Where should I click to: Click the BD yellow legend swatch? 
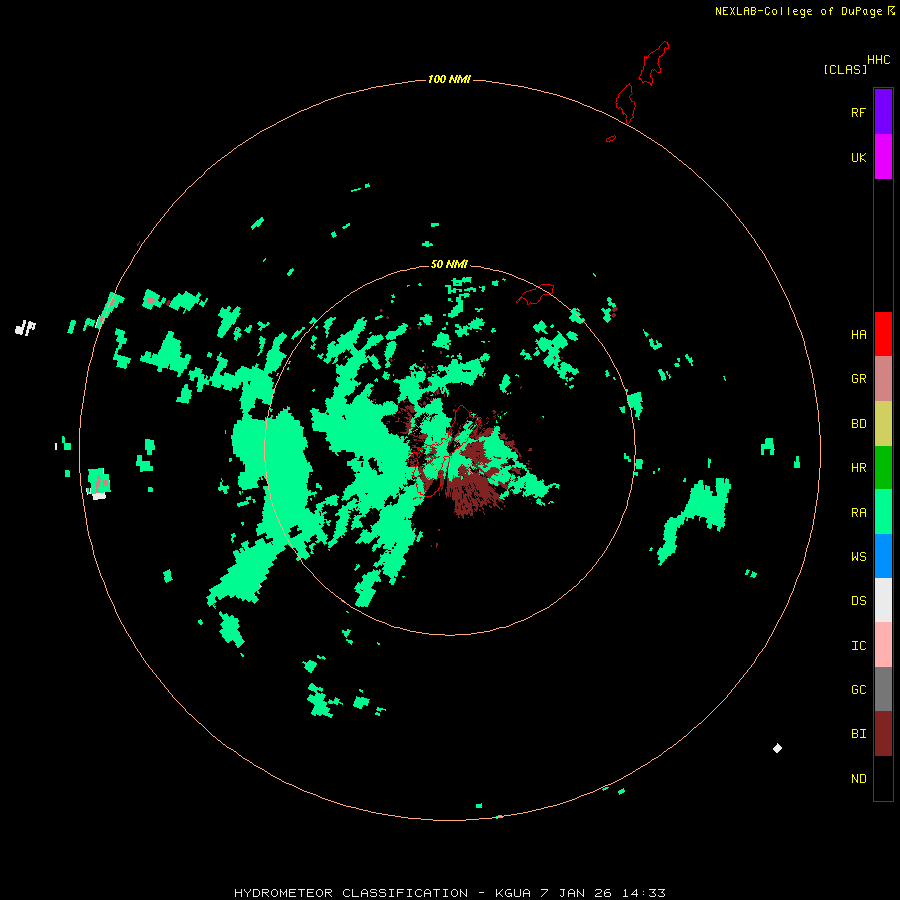click(x=883, y=424)
